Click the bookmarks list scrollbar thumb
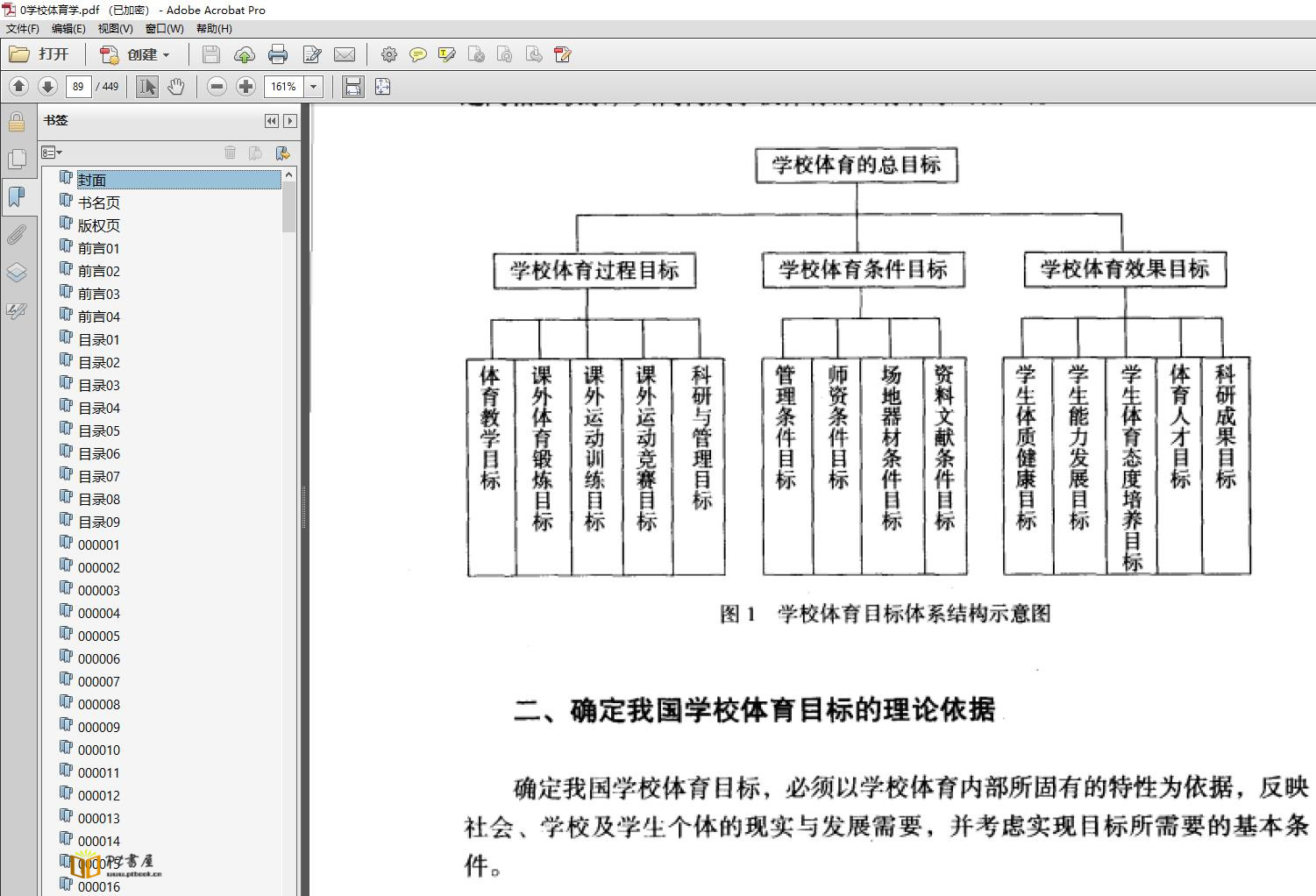 [x=289, y=207]
